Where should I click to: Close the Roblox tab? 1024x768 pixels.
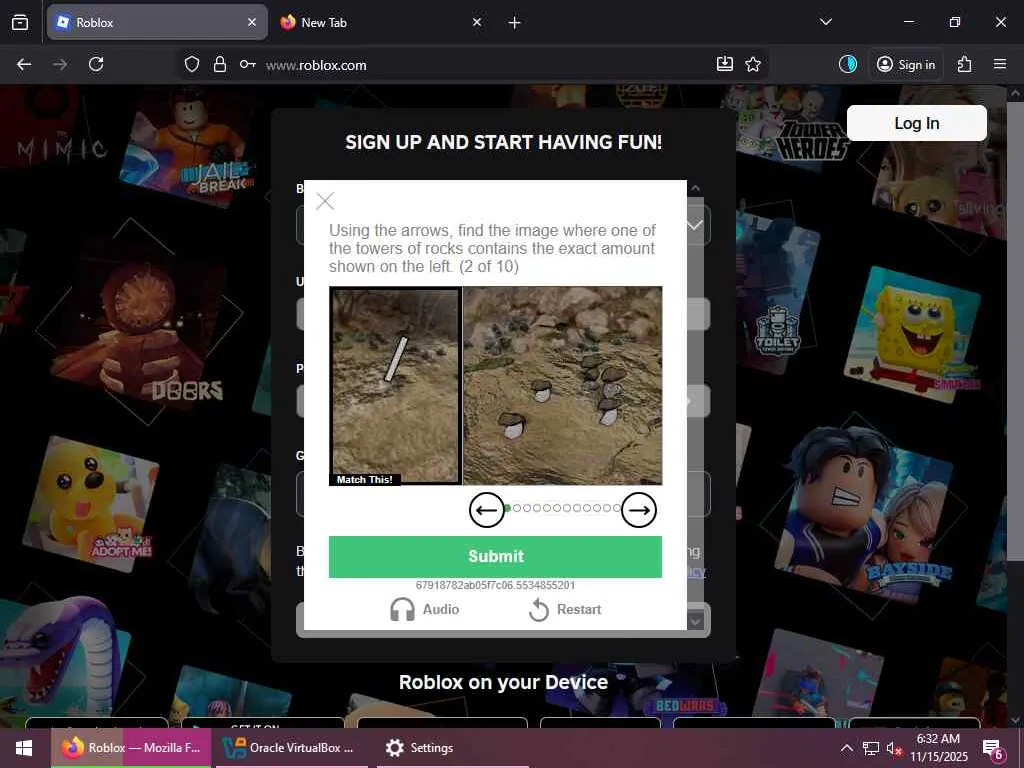coord(252,22)
